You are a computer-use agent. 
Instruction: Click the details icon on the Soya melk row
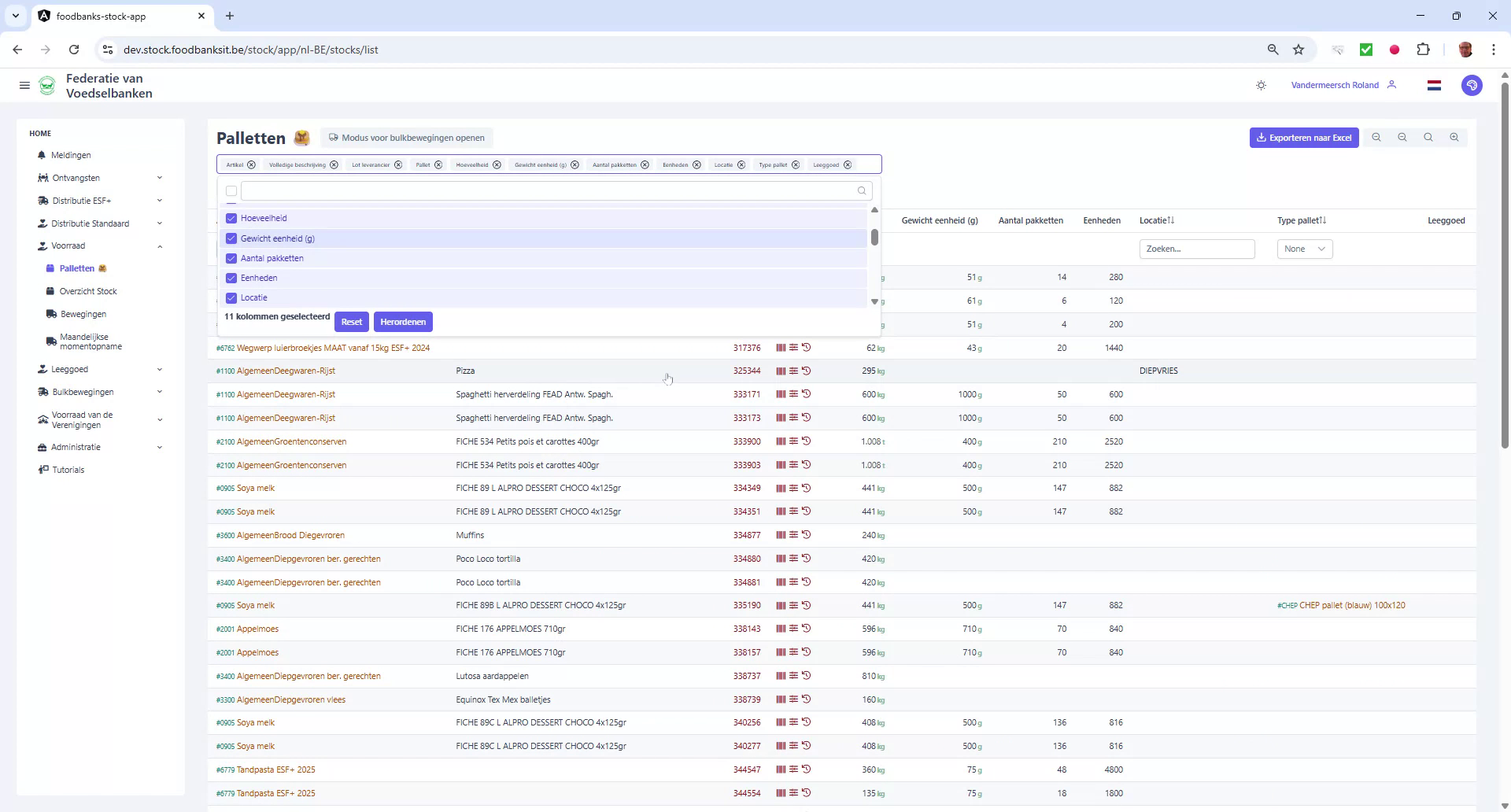click(x=793, y=488)
